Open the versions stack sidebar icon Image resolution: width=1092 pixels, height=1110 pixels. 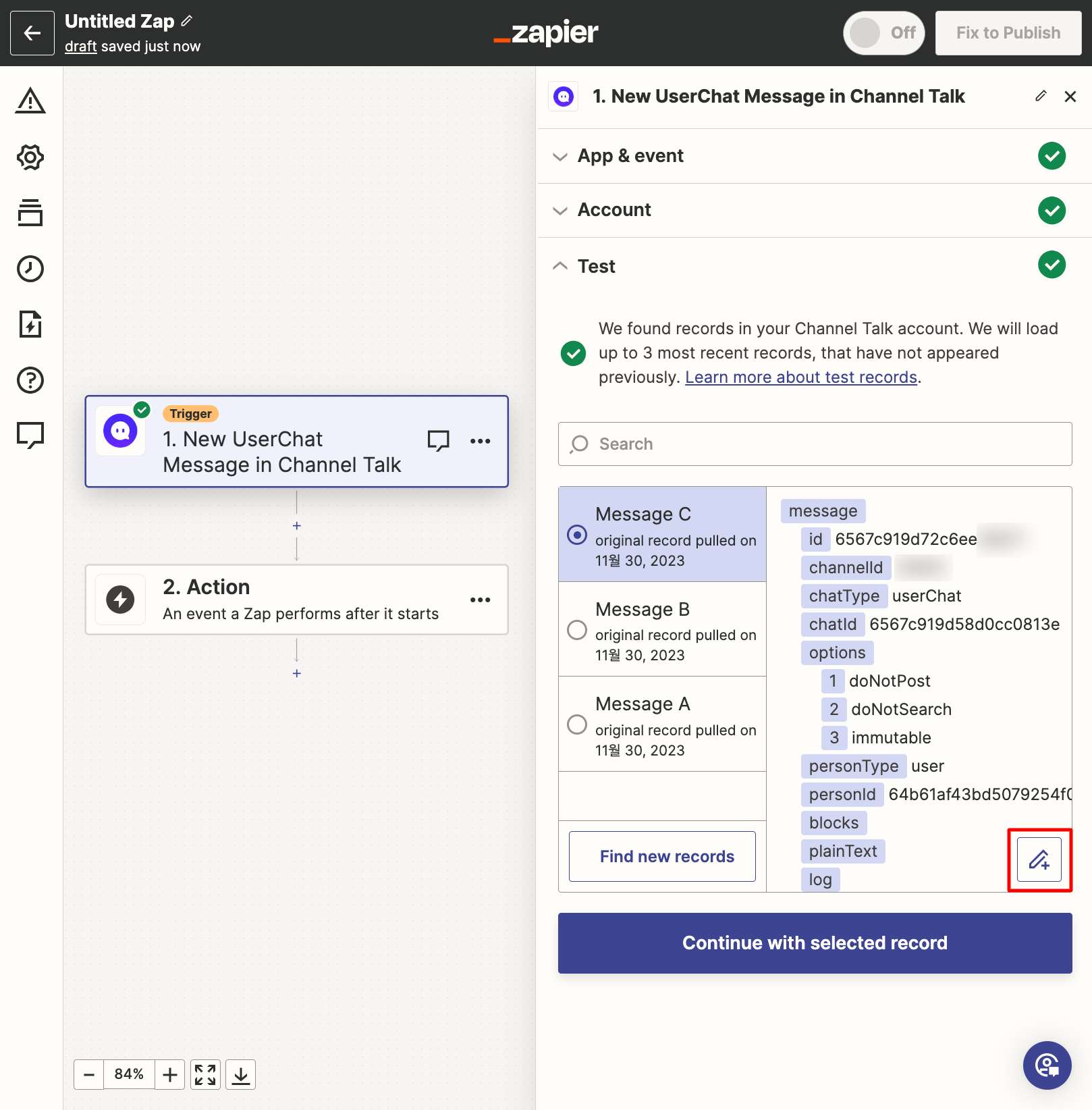click(x=30, y=213)
